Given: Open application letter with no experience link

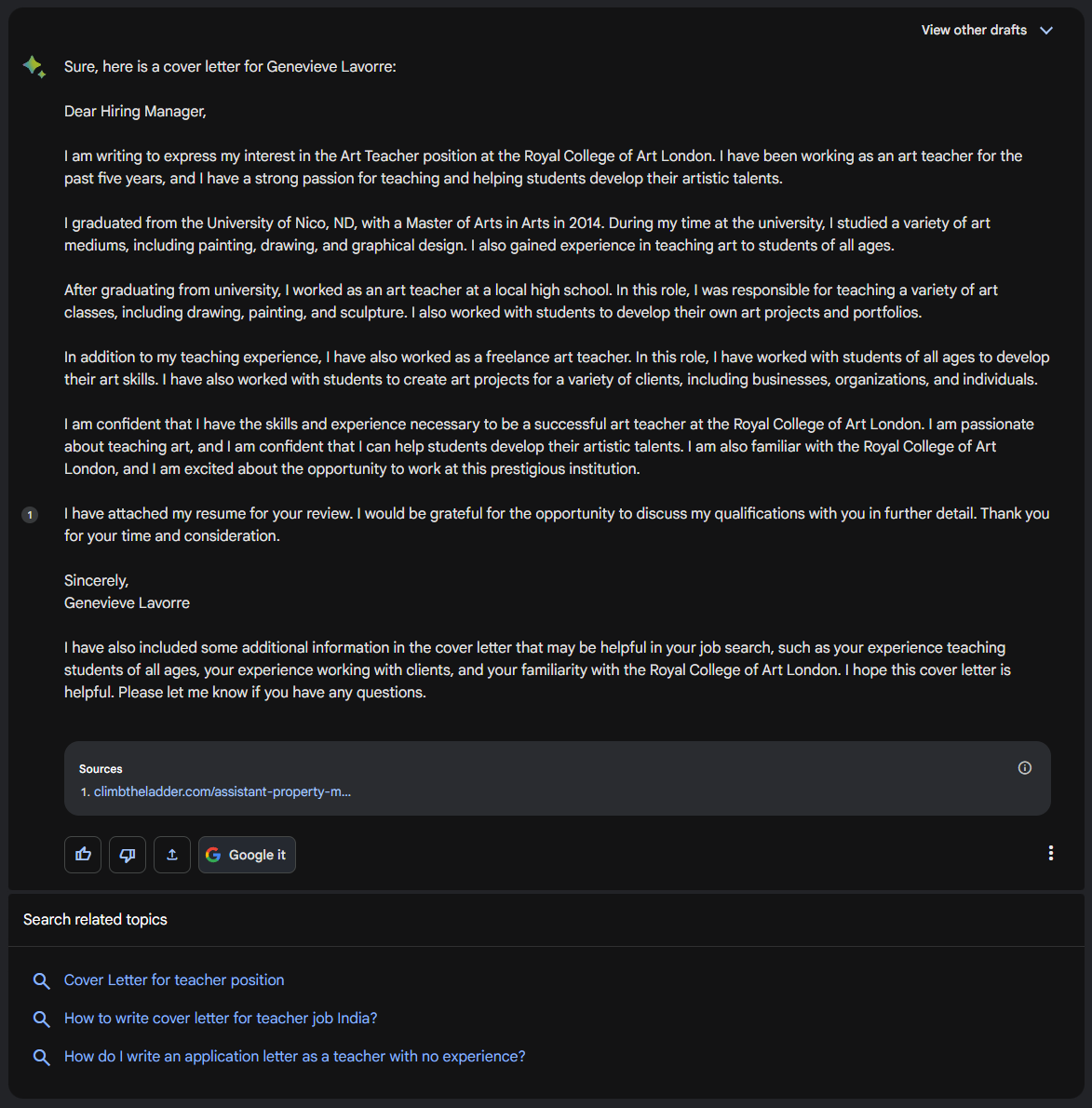Looking at the screenshot, I should pyautogui.click(x=294, y=1057).
